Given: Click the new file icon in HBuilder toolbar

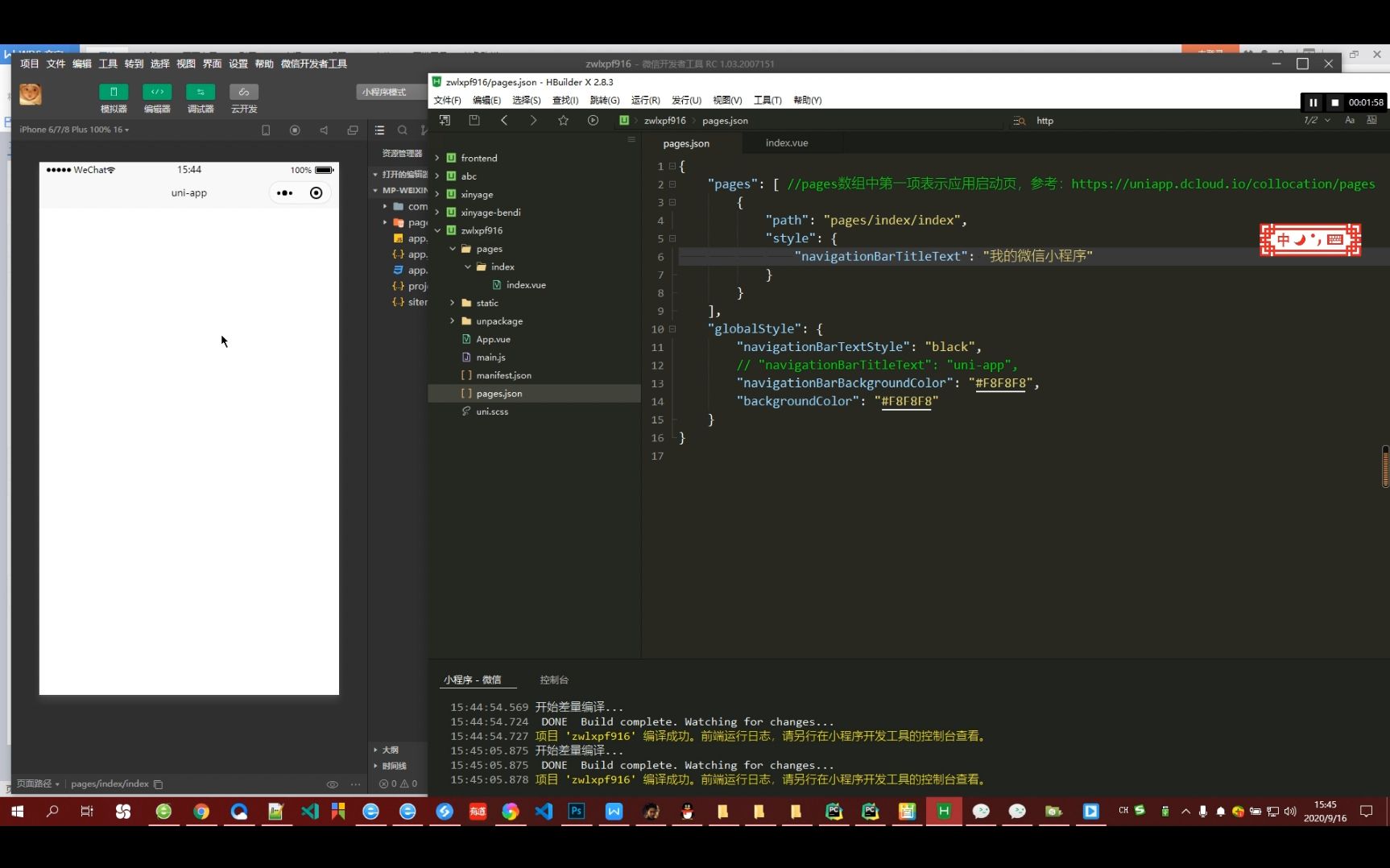Looking at the screenshot, I should coord(445,120).
